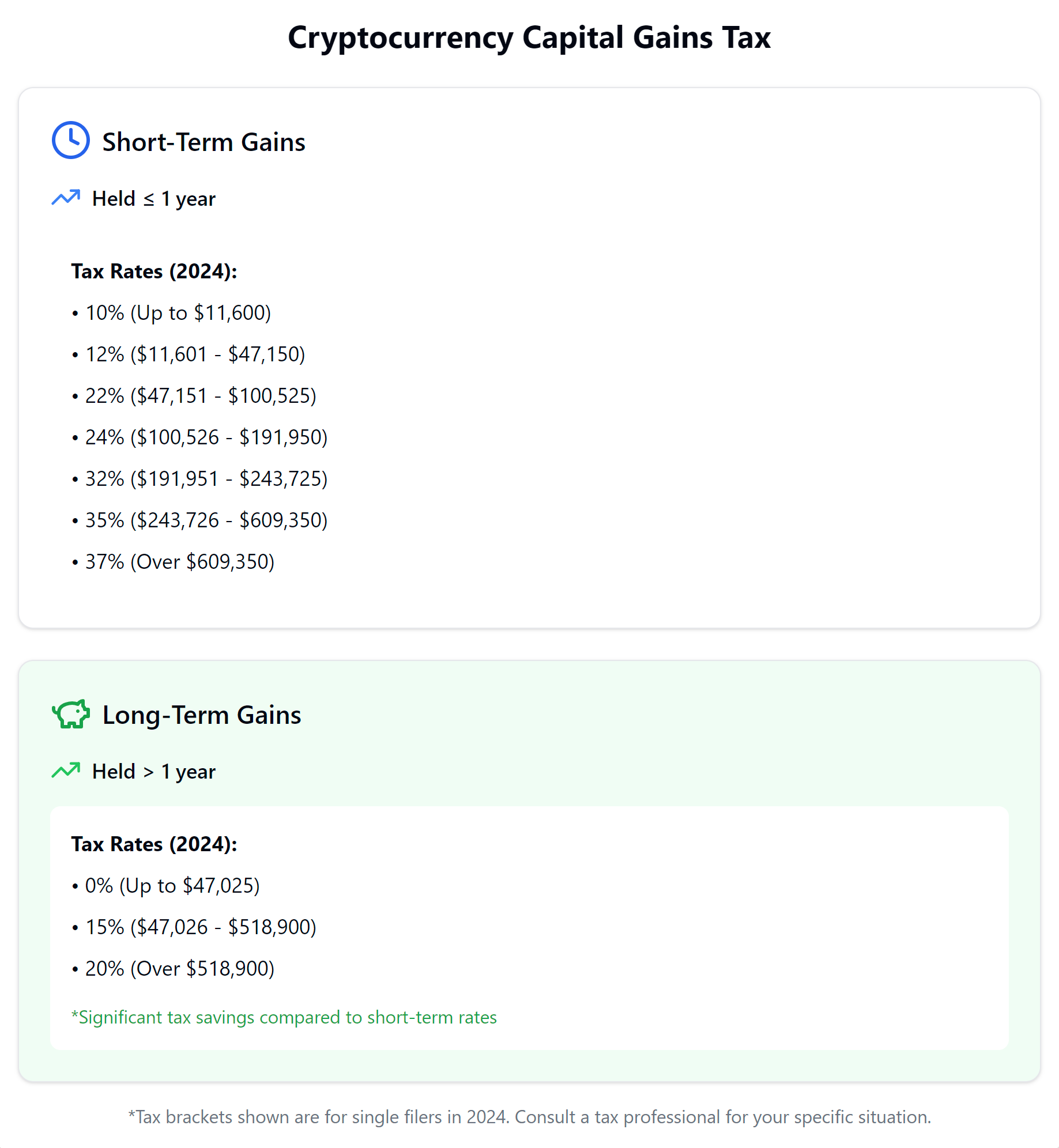The image size is (1059, 1148).
Task: Click the blue clock icon beside Short-Term Gains
Action: pyautogui.click(x=70, y=140)
